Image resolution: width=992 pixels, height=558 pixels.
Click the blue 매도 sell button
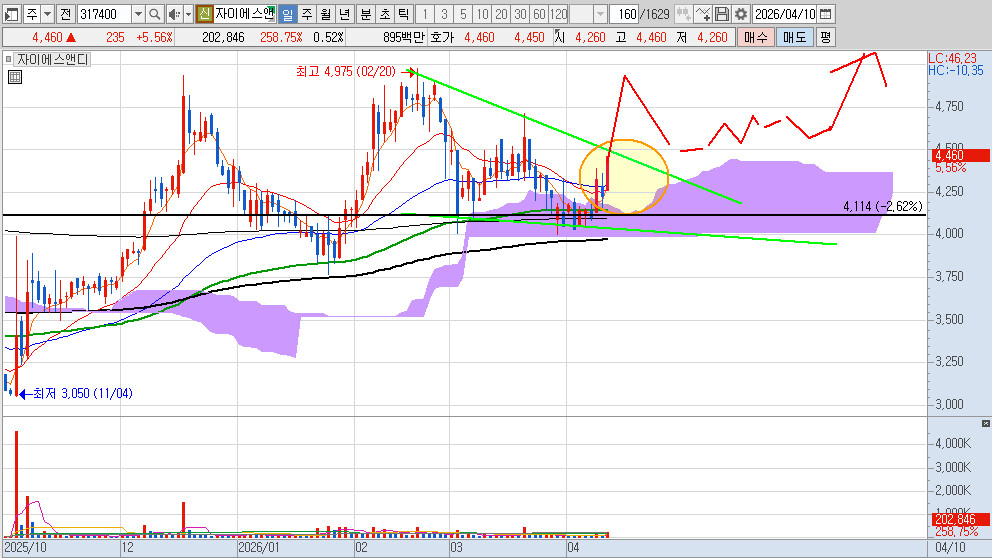pos(795,37)
